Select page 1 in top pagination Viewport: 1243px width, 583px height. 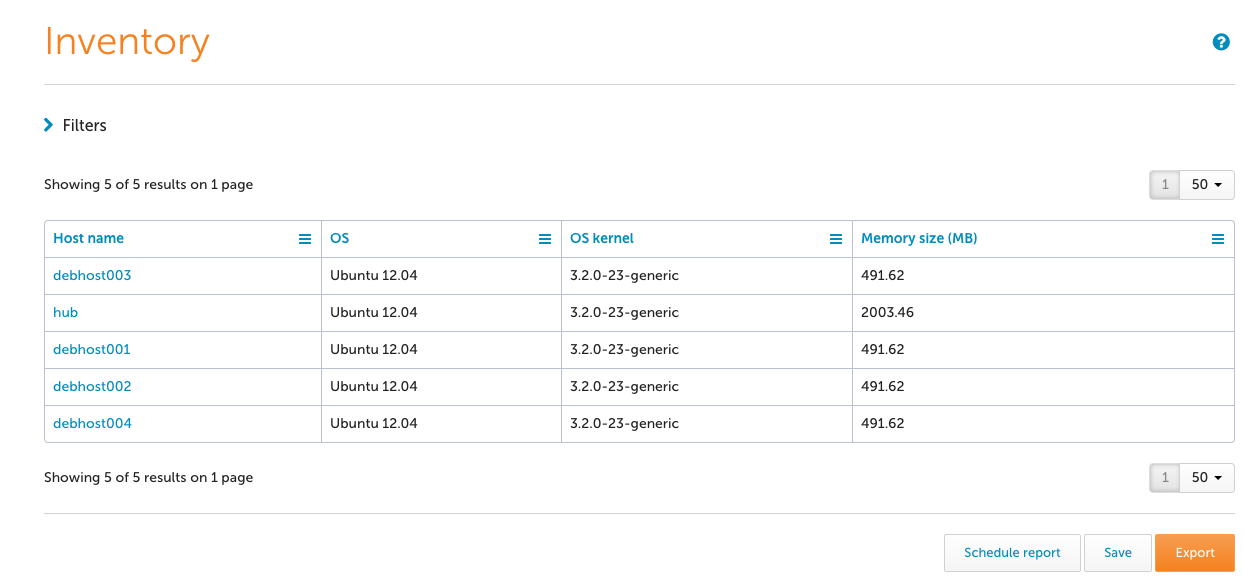pos(1165,185)
